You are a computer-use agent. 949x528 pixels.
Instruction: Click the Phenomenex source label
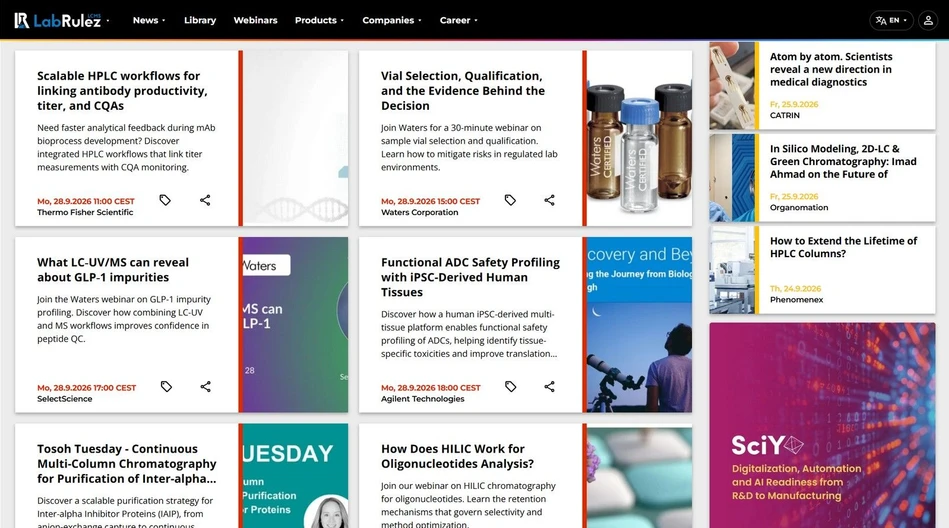click(x=796, y=300)
